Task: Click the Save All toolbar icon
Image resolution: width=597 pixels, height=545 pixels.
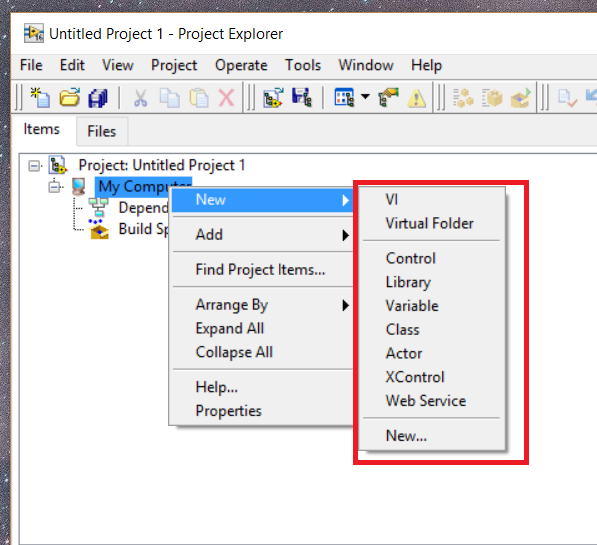Action: (x=98, y=98)
